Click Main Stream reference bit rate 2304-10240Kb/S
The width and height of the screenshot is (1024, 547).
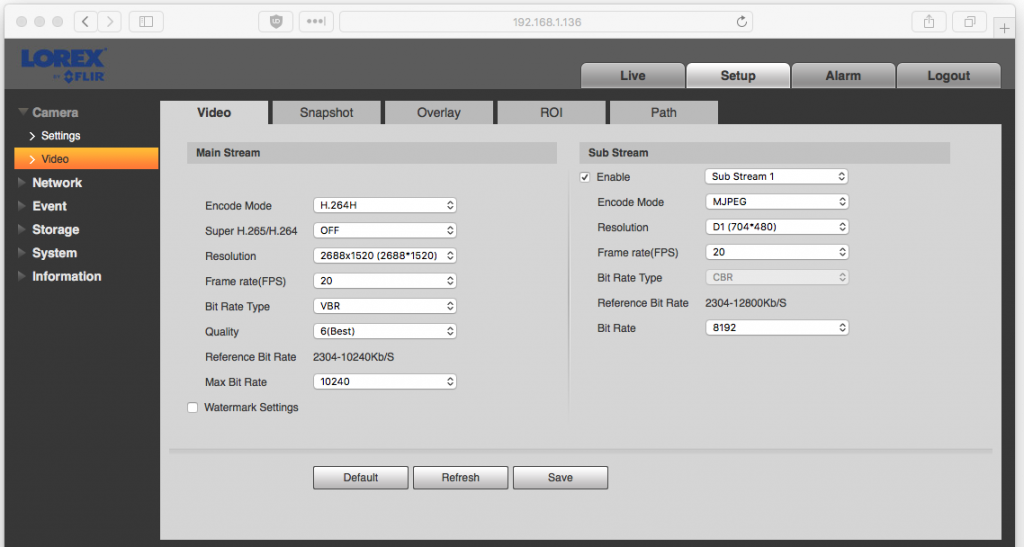353,357
